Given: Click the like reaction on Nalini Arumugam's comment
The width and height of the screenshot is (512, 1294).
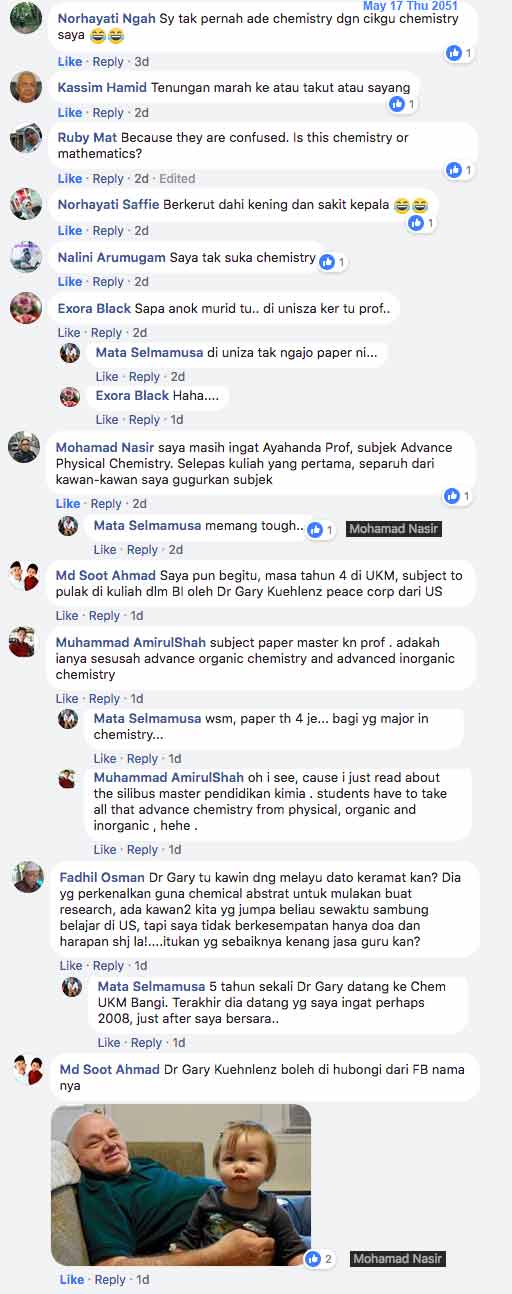Looking at the screenshot, I should coord(332,261).
